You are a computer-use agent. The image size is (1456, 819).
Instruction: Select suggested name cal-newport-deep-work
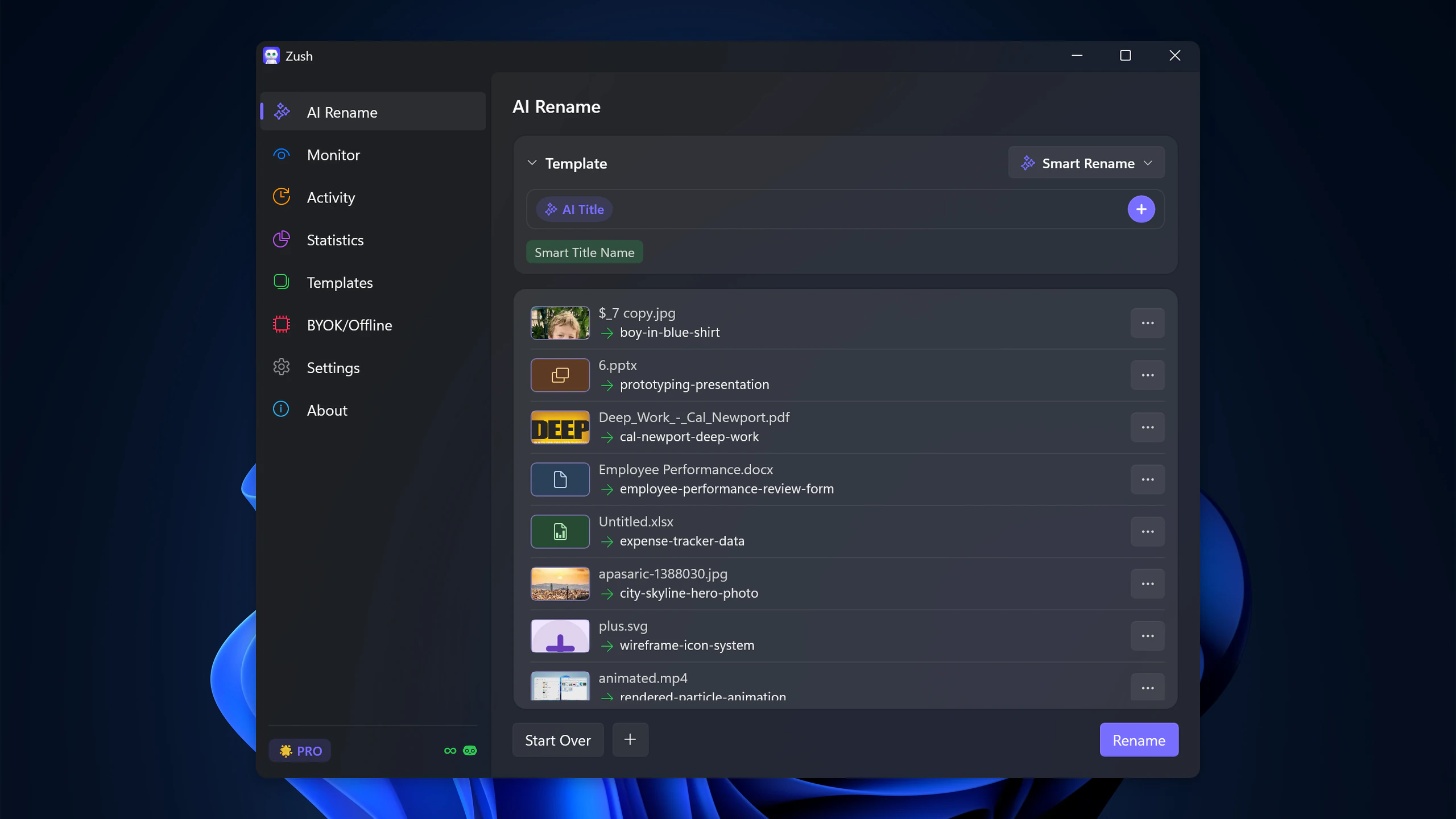(x=689, y=436)
